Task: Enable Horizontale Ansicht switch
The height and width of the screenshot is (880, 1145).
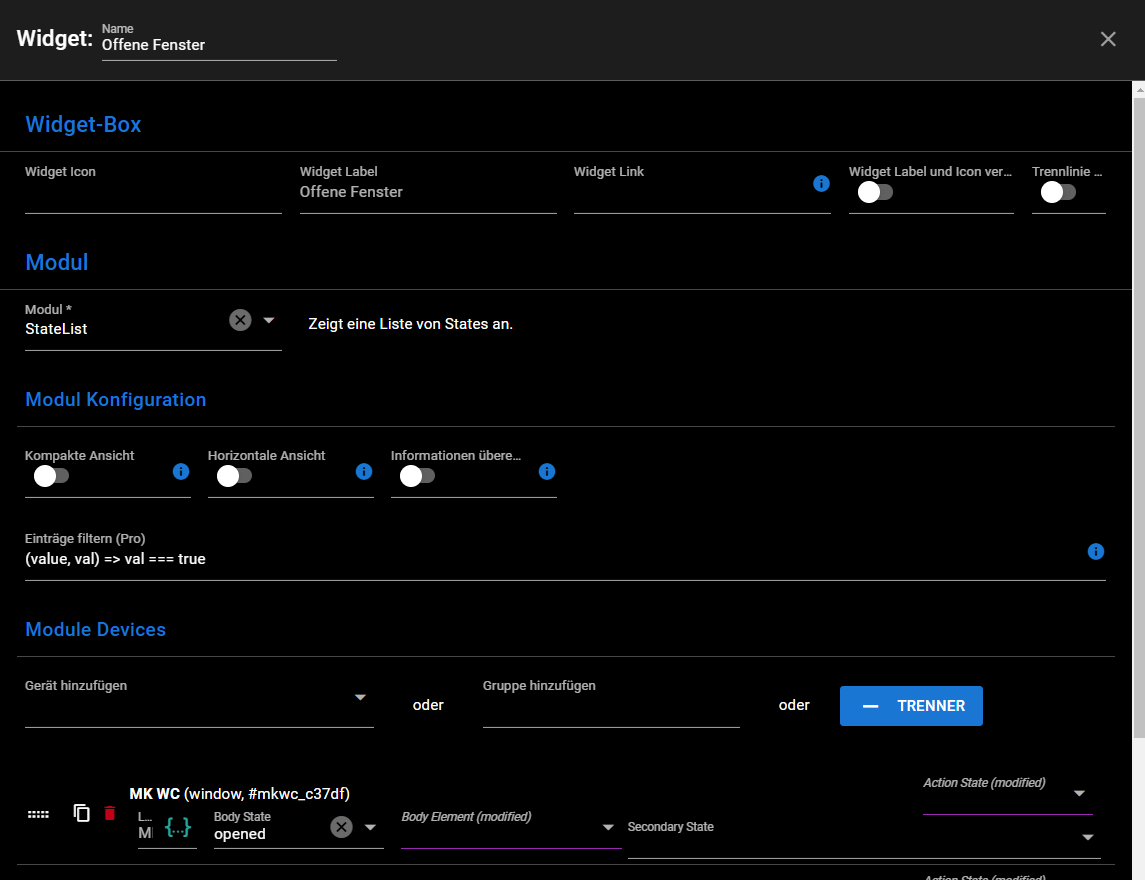Action: point(234,476)
